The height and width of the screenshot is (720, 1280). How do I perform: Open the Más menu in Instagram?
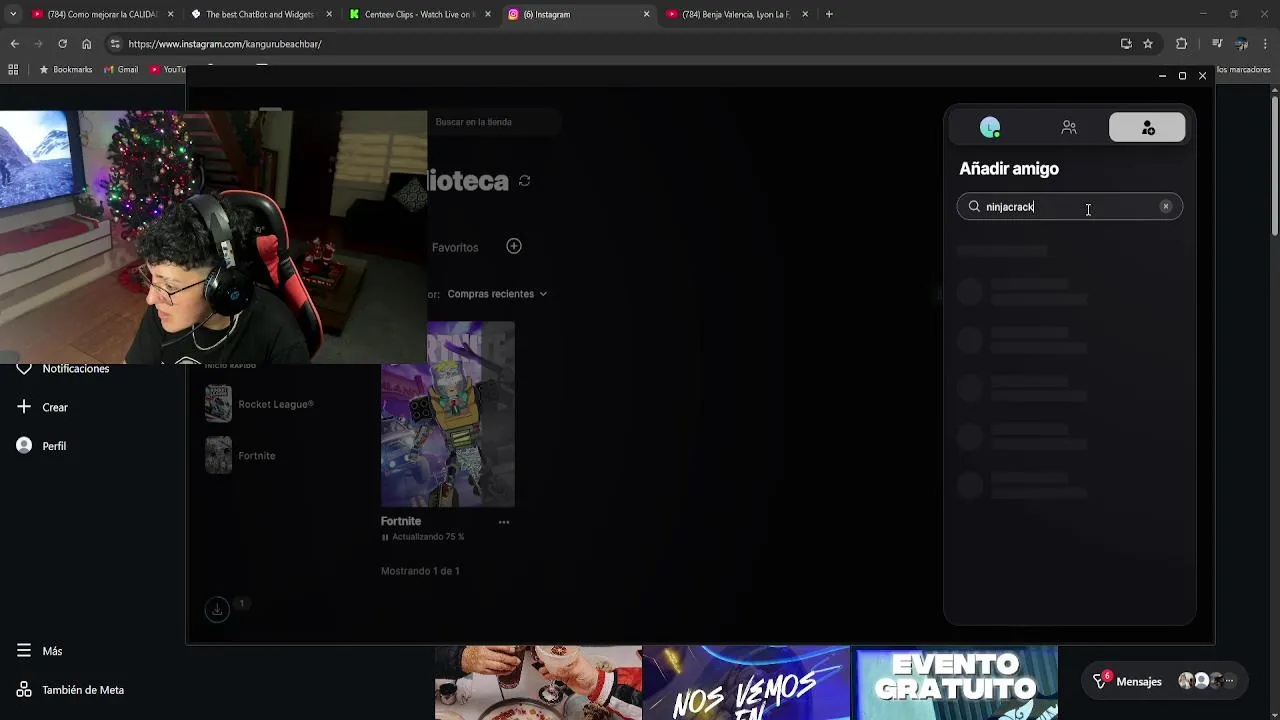click(40, 651)
